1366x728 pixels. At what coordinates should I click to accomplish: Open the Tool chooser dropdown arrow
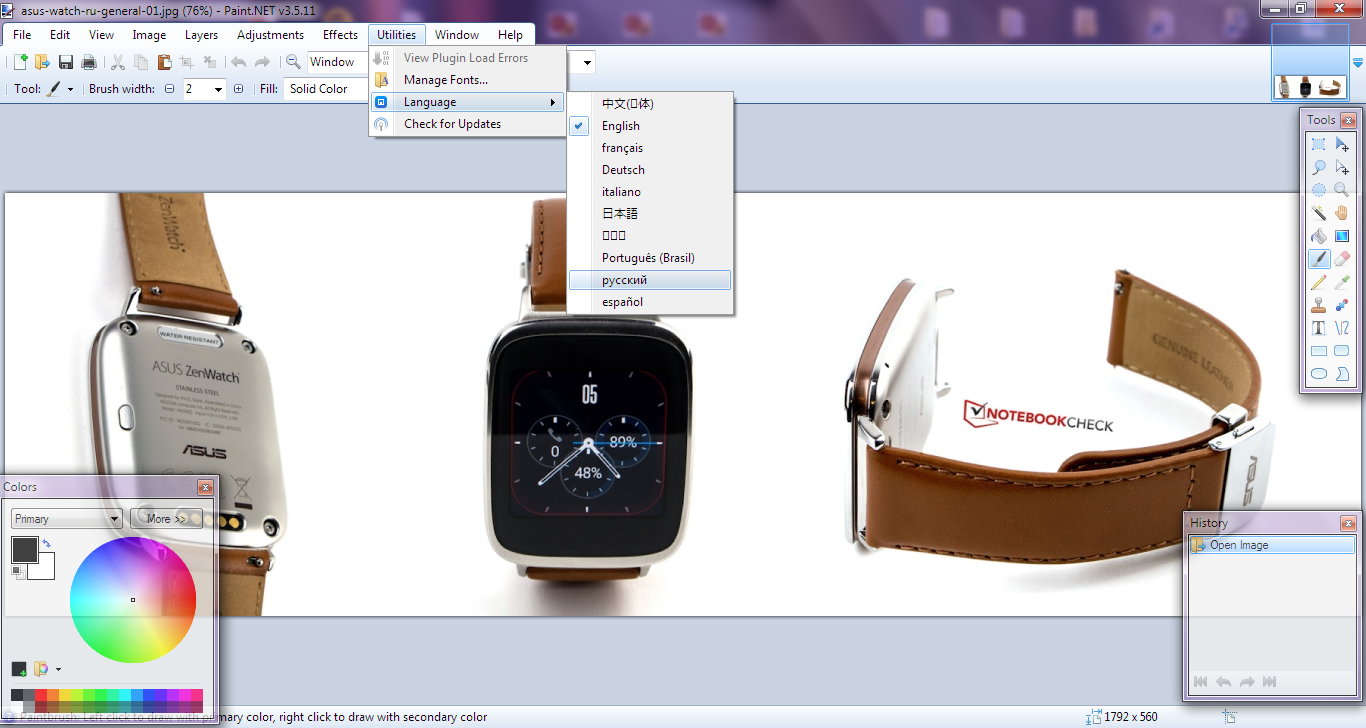click(x=70, y=89)
